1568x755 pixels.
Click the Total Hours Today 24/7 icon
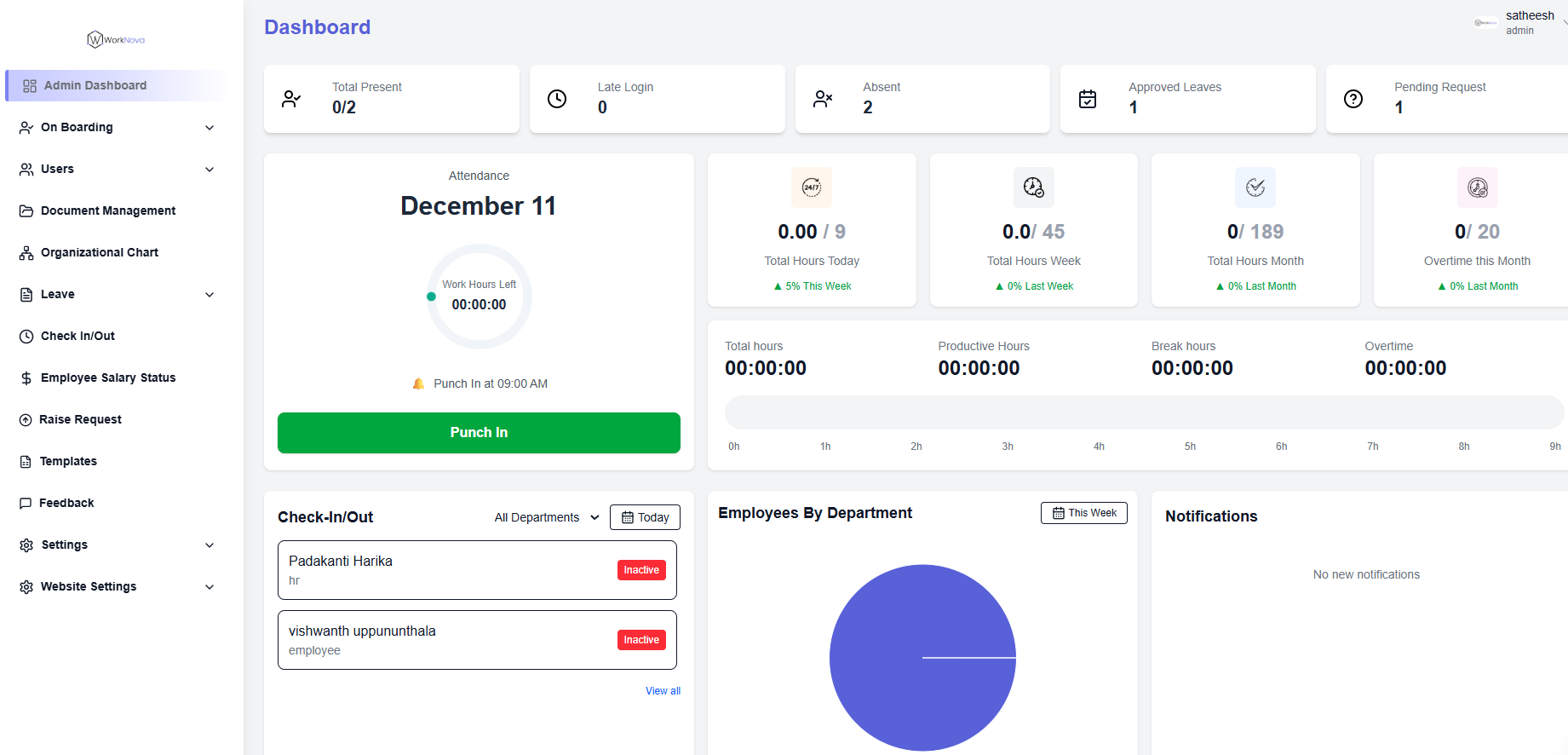click(x=812, y=187)
